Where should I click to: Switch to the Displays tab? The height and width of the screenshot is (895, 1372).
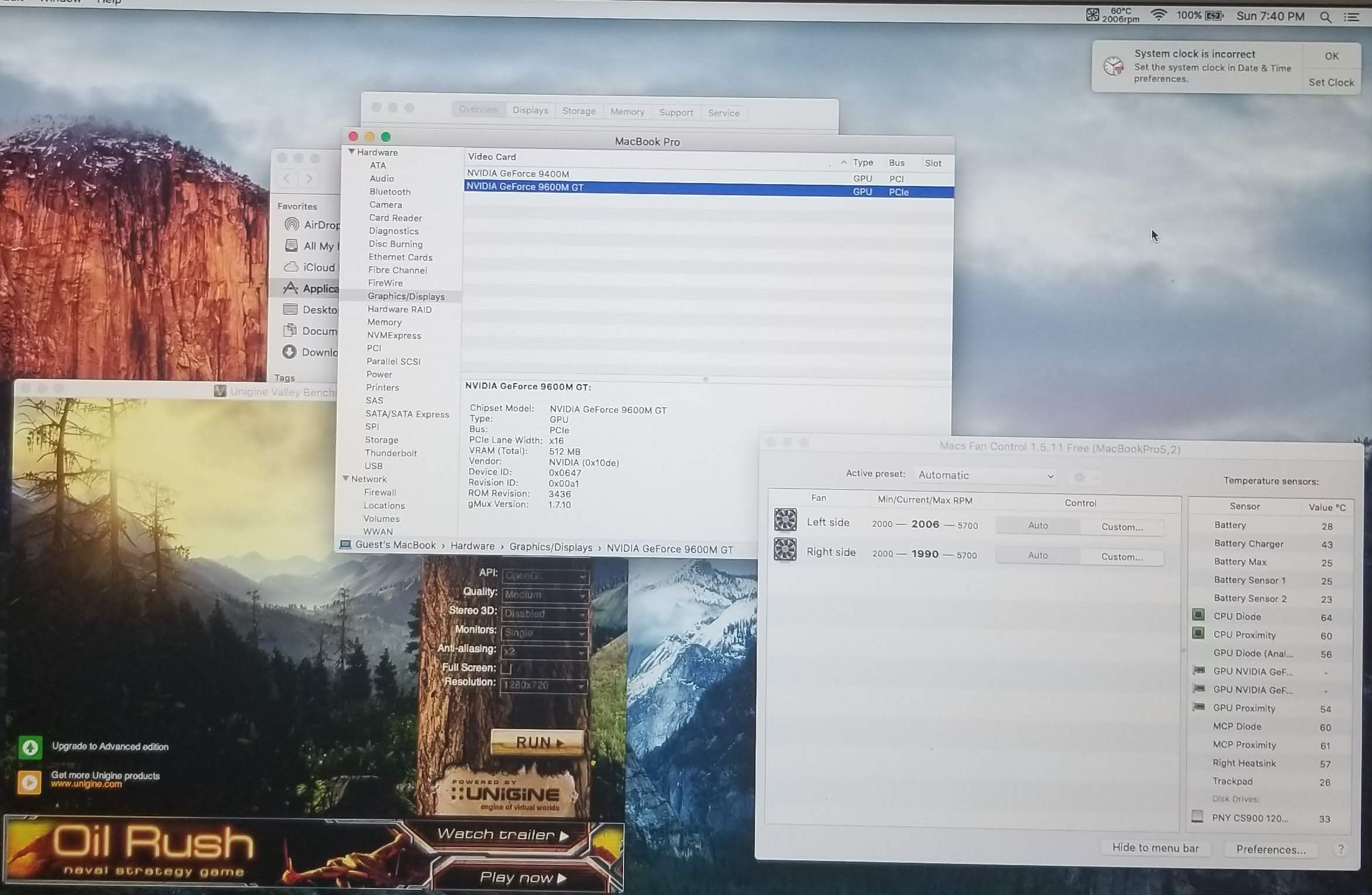pos(530,110)
